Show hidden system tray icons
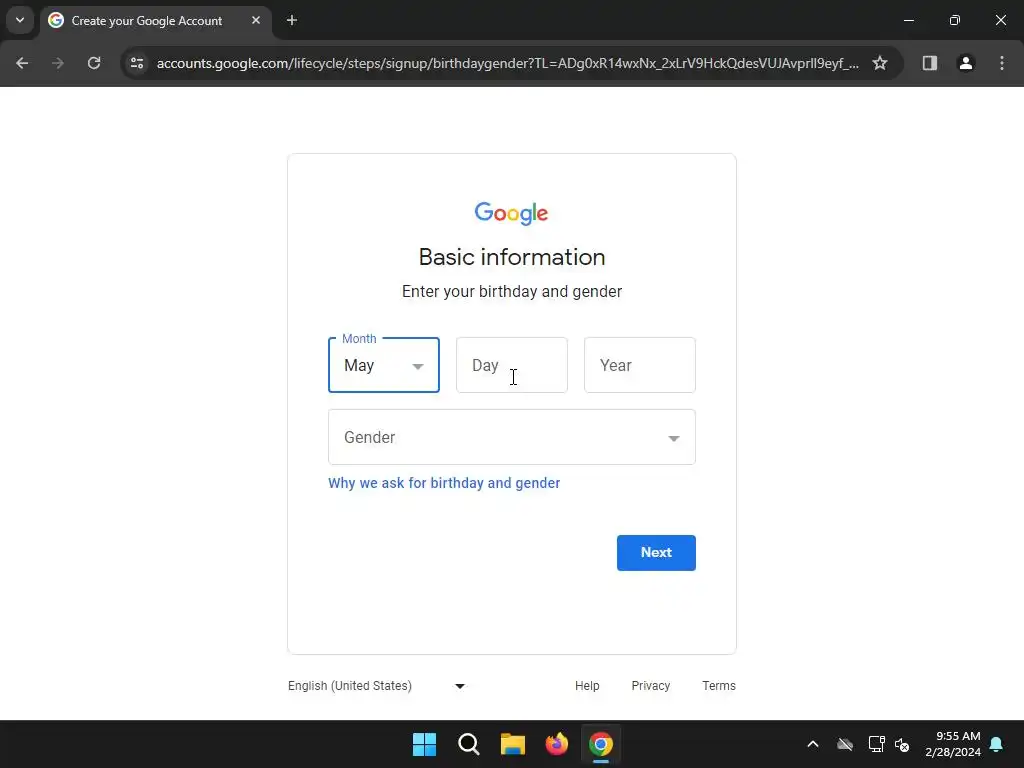1024x768 pixels. point(812,744)
